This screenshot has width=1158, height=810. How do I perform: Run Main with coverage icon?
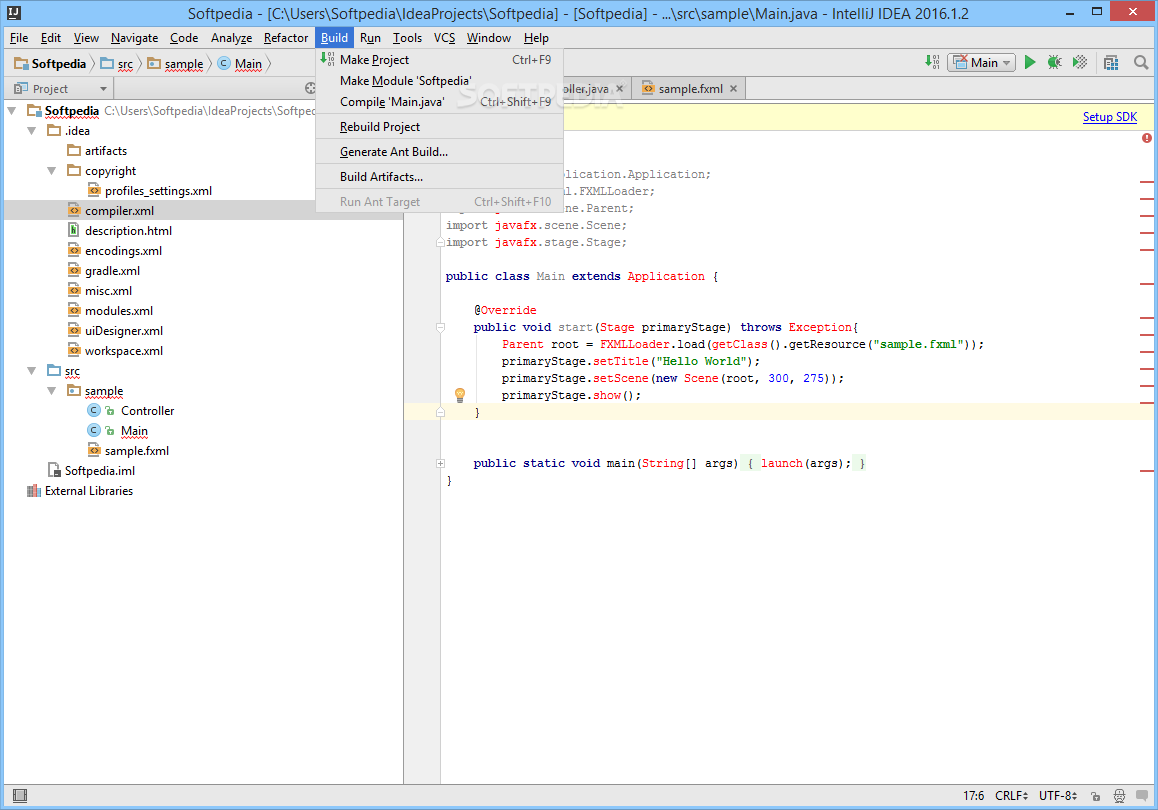[x=1080, y=63]
